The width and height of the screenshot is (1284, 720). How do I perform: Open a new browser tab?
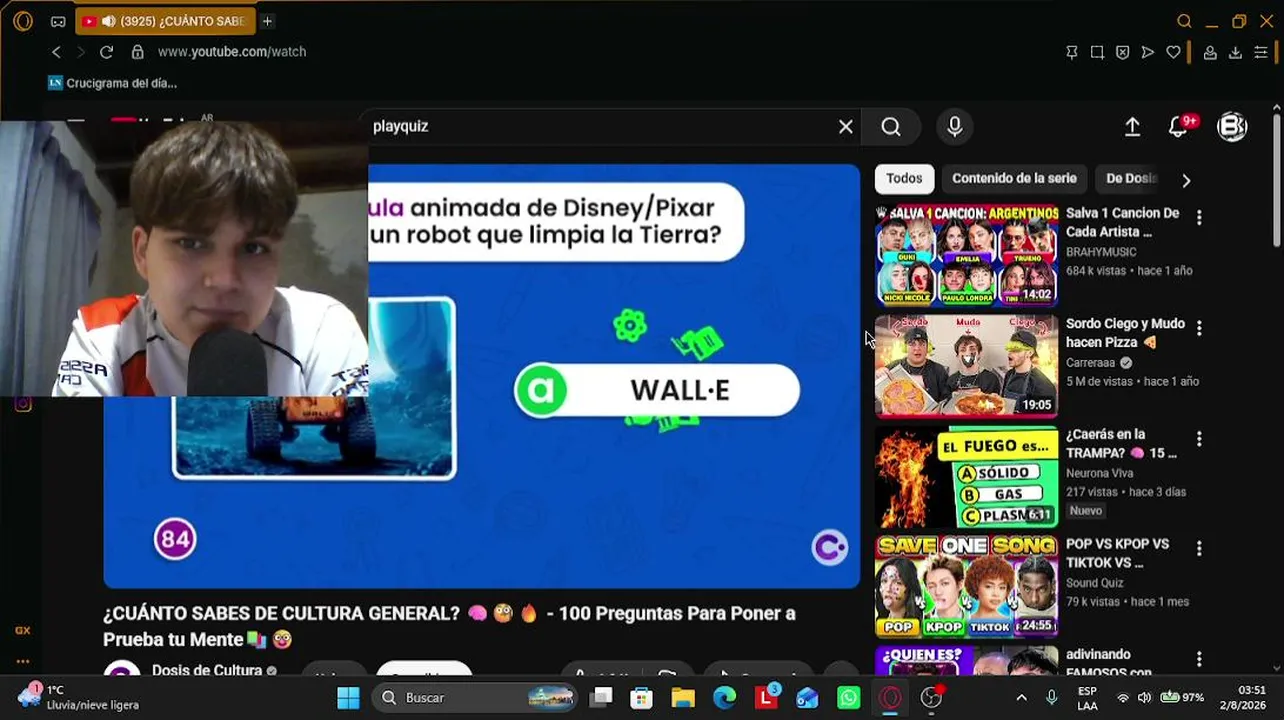267,21
